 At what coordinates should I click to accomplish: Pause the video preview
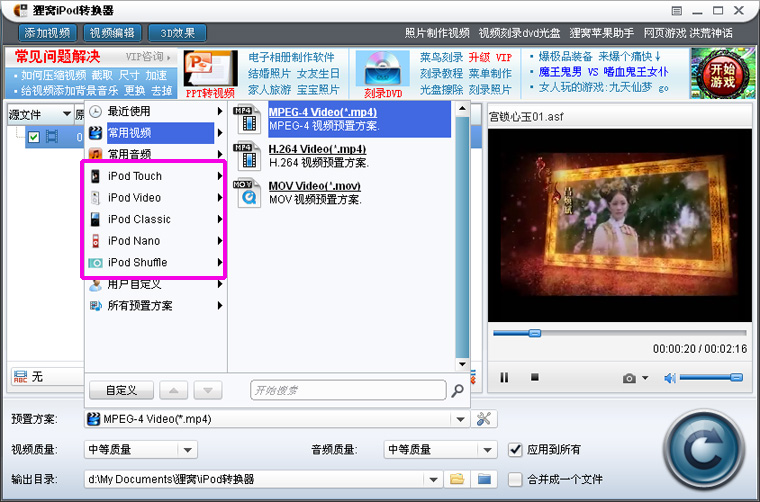(x=504, y=377)
